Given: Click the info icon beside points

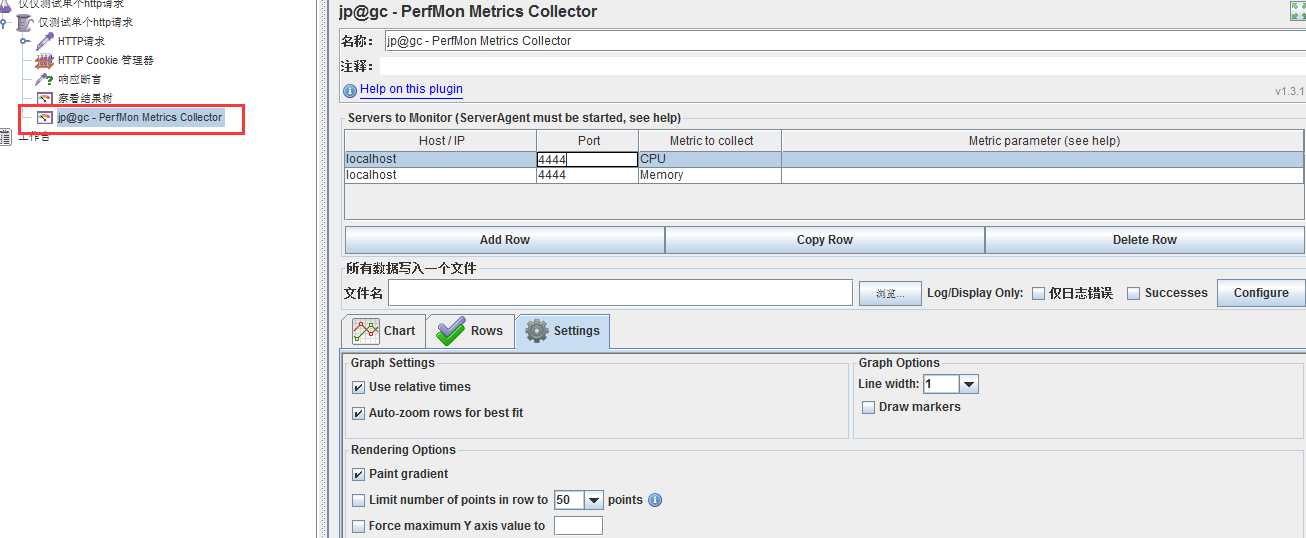Looking at the screenshot, I should tap(655, 500).
